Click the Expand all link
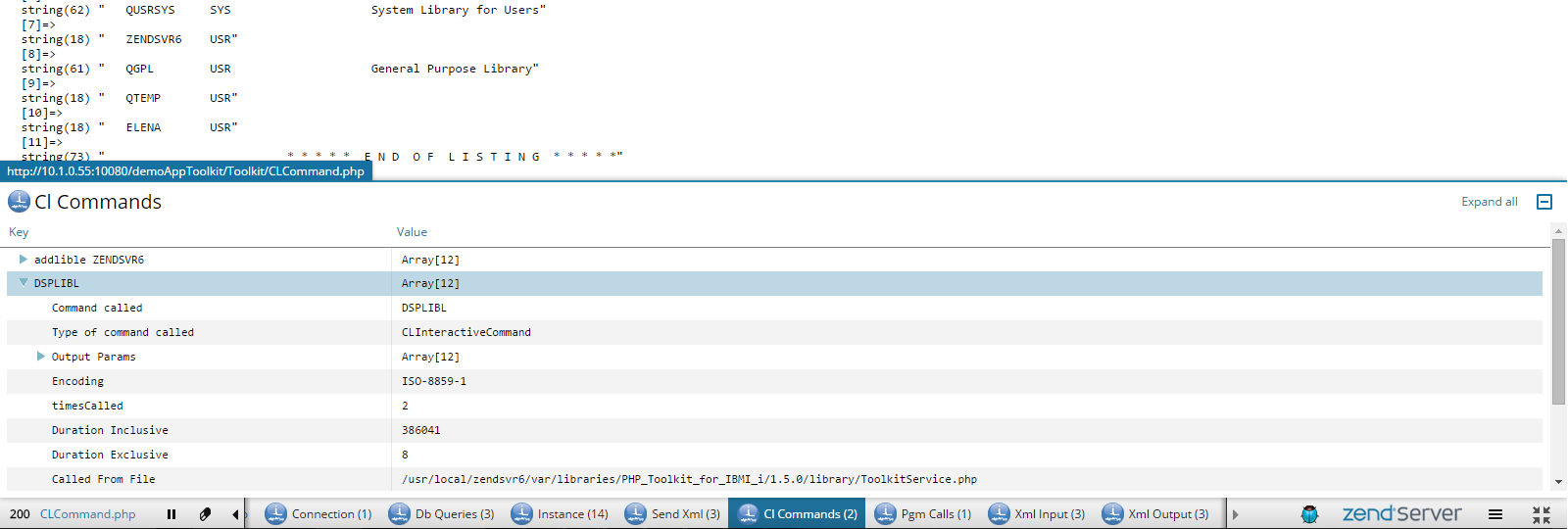This screenshot has width=1568, height=529. 1489,202
